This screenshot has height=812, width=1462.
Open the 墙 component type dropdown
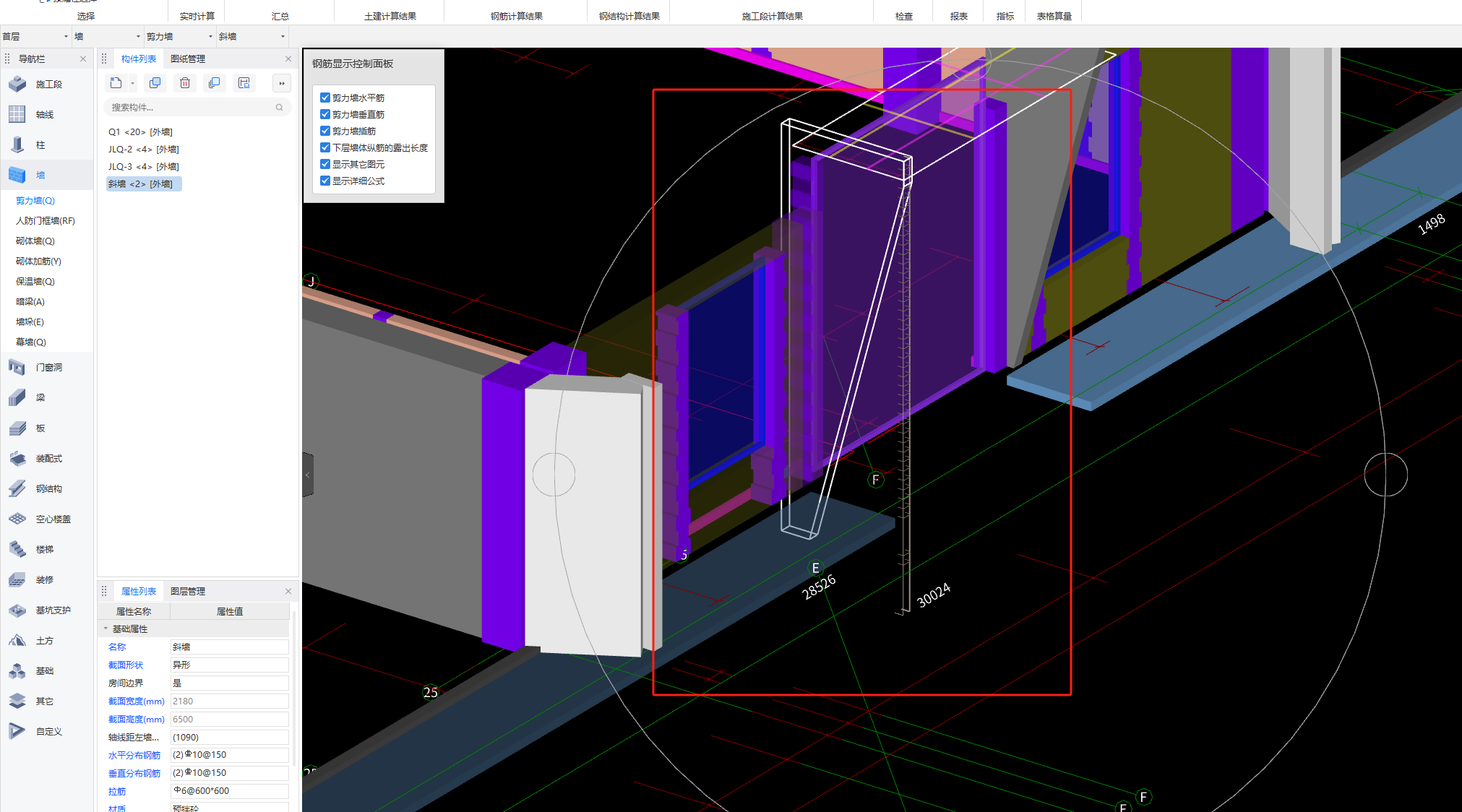click(x=108, y=36)
